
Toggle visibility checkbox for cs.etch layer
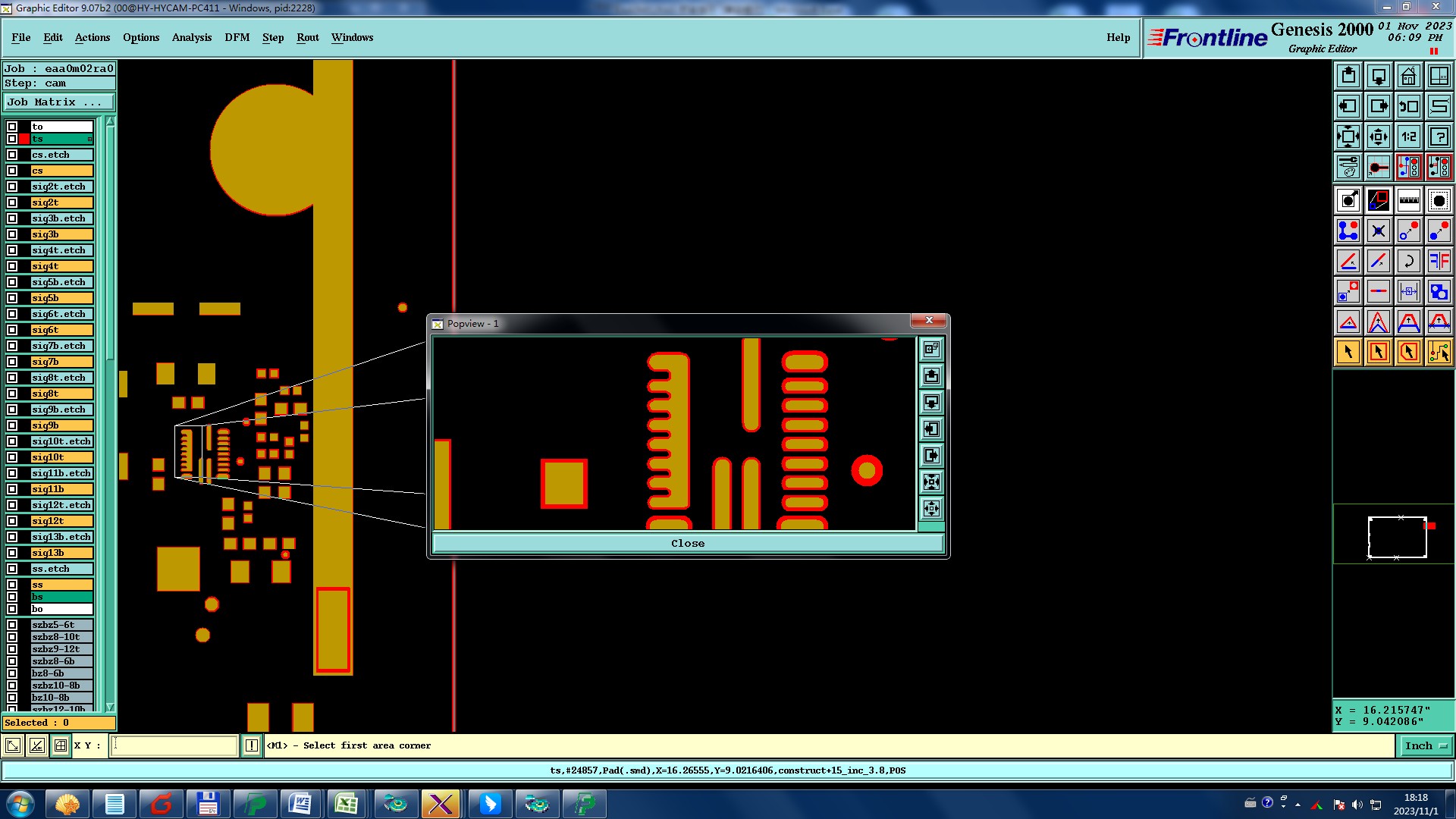12,155
